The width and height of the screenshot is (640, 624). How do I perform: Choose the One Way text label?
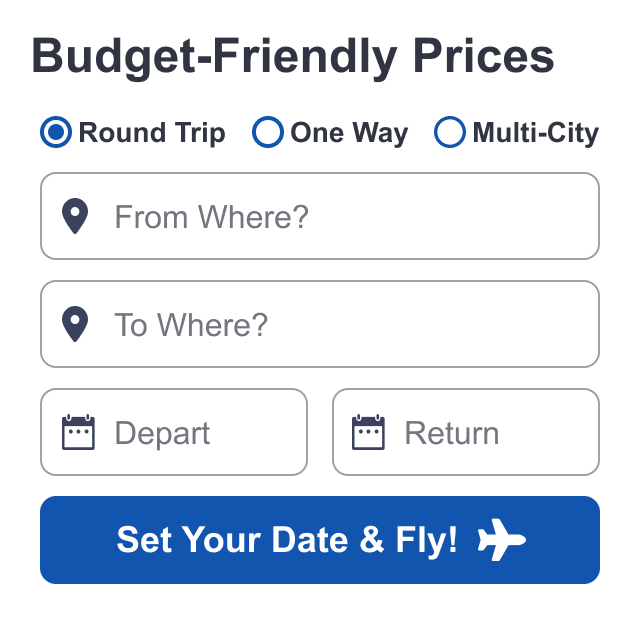click(x=349, y=133)
